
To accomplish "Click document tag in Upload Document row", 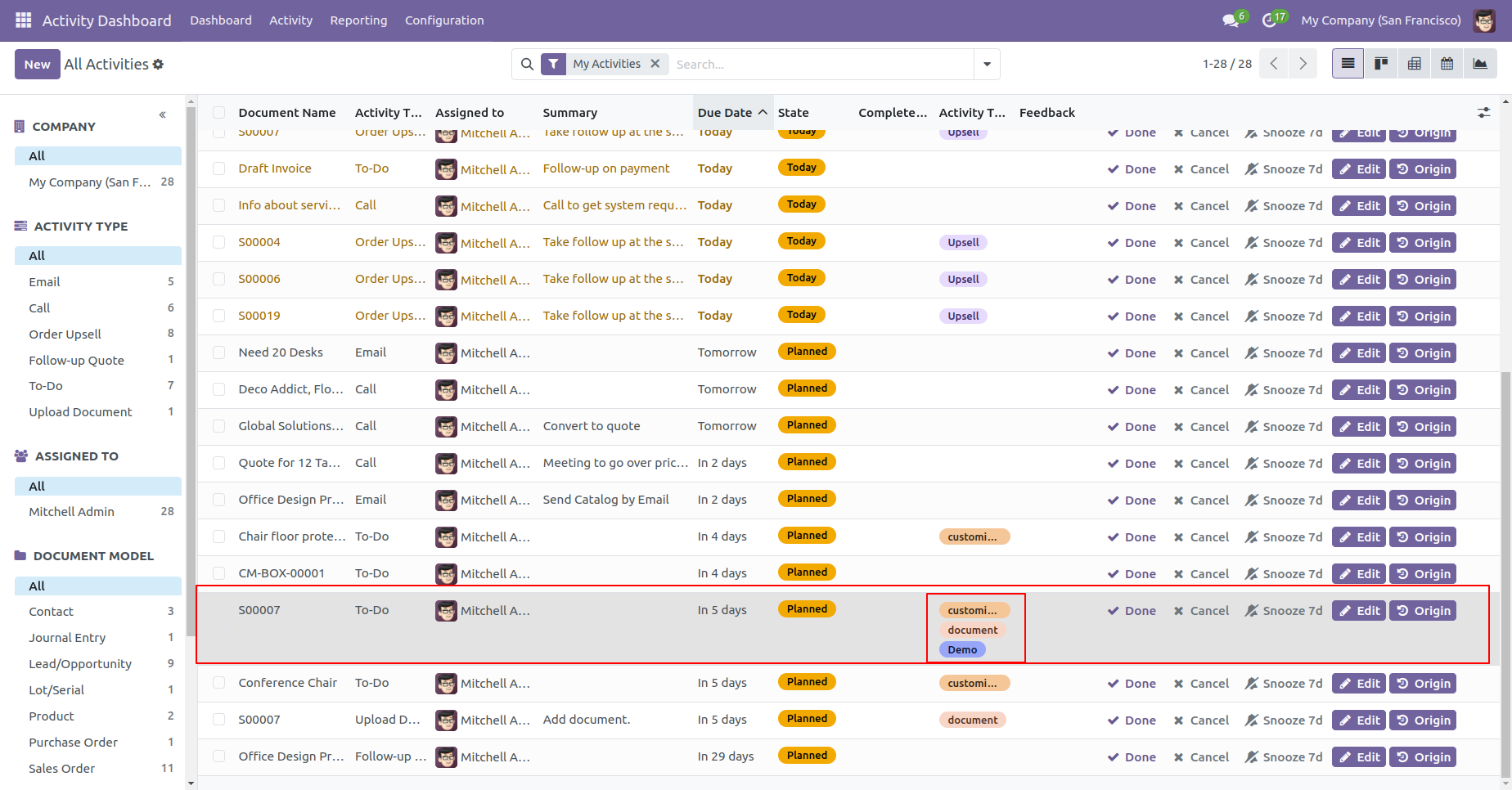I will click(972, 720).
